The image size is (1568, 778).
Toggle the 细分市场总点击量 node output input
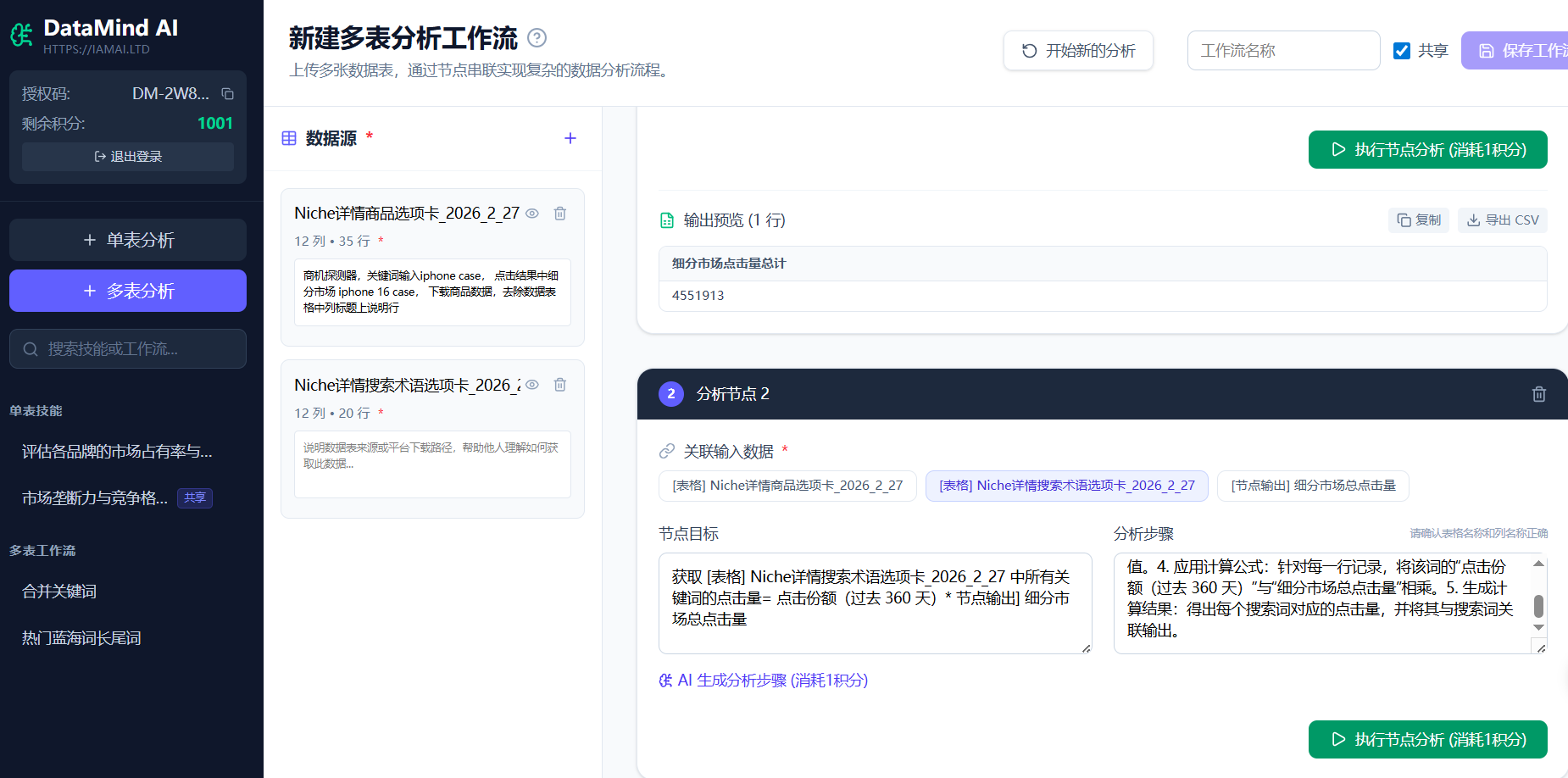tap(1313, 486)
